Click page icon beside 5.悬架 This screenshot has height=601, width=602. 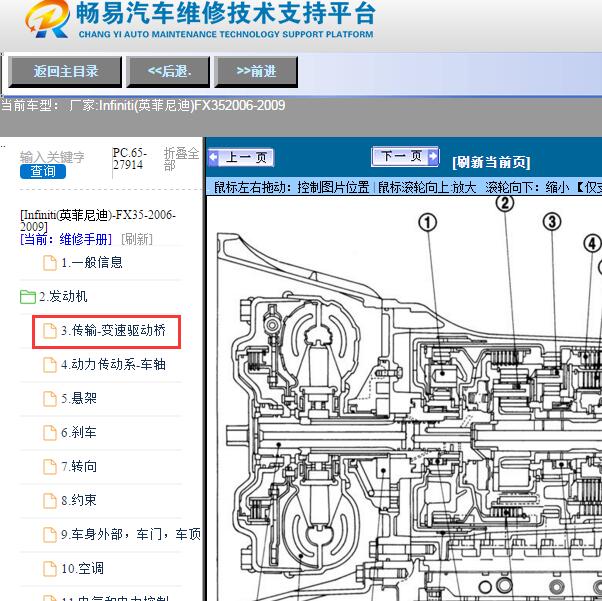pyautogui.click(x=50, y=399)
